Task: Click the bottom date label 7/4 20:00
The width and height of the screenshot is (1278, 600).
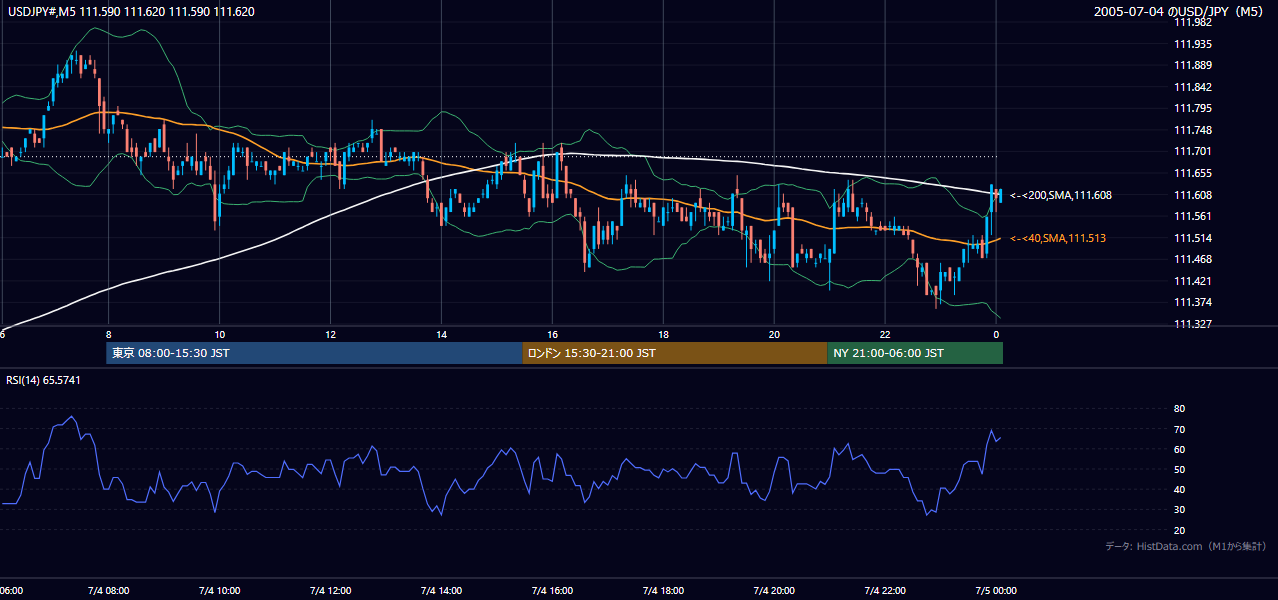Action: 774,591
